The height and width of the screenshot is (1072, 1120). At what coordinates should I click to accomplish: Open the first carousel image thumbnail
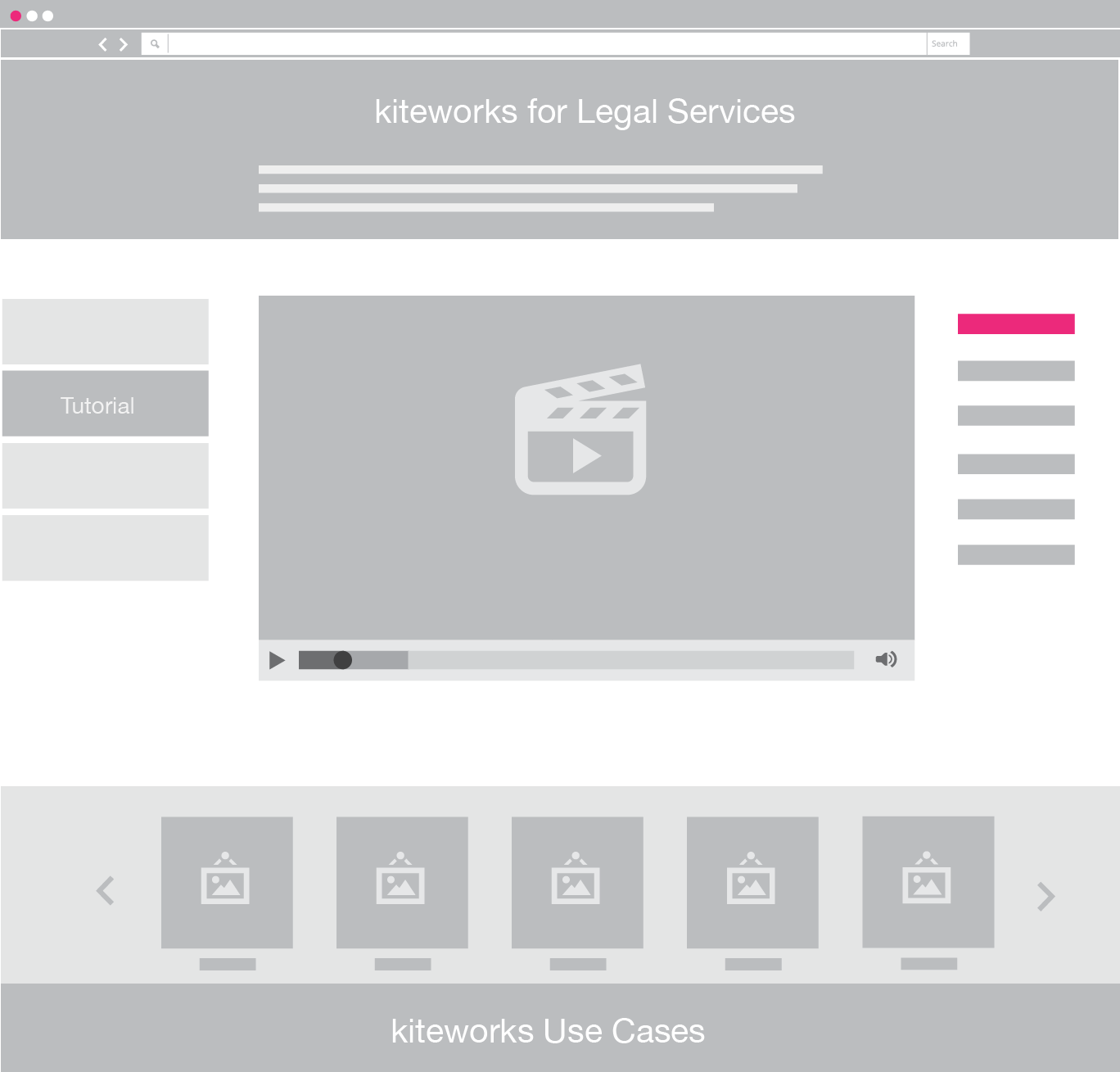[x=227, y=883]
